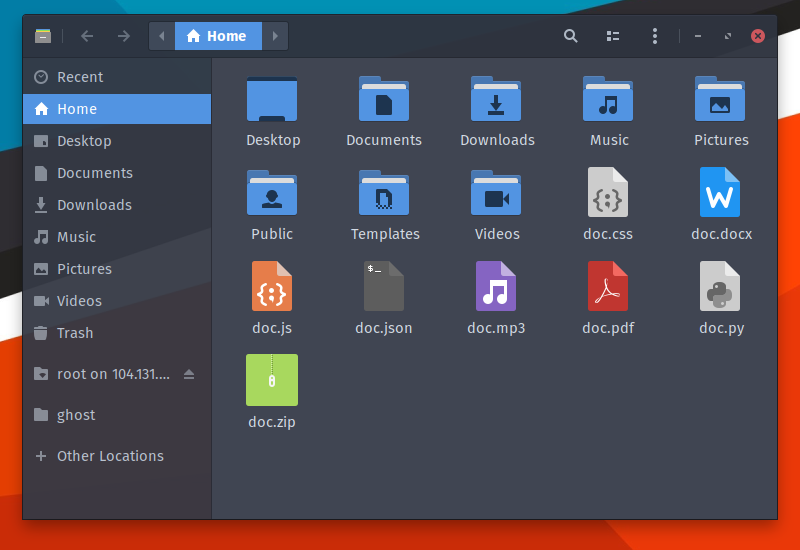Toggle list view mode
This screenshot has height=550, width=800.
click(x=613, y=36)
